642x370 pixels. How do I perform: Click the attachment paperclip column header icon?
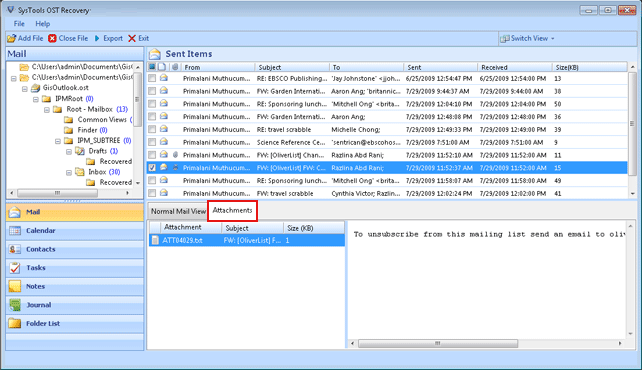tap(175, 67)
